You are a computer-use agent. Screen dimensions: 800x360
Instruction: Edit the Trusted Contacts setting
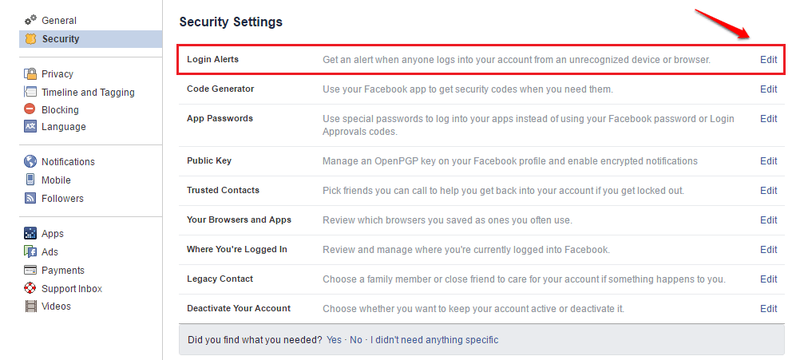coord(768,191)
